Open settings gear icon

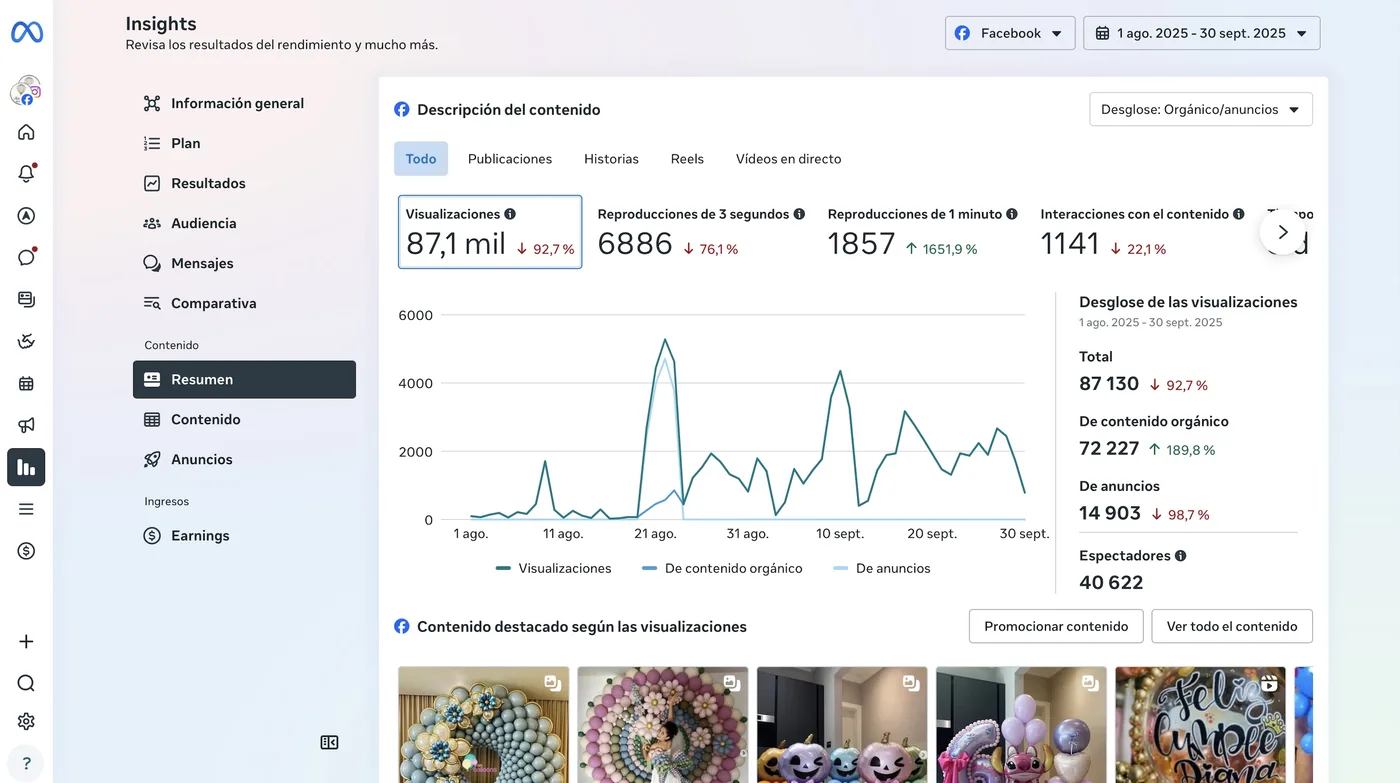click(x=26, y=721)
